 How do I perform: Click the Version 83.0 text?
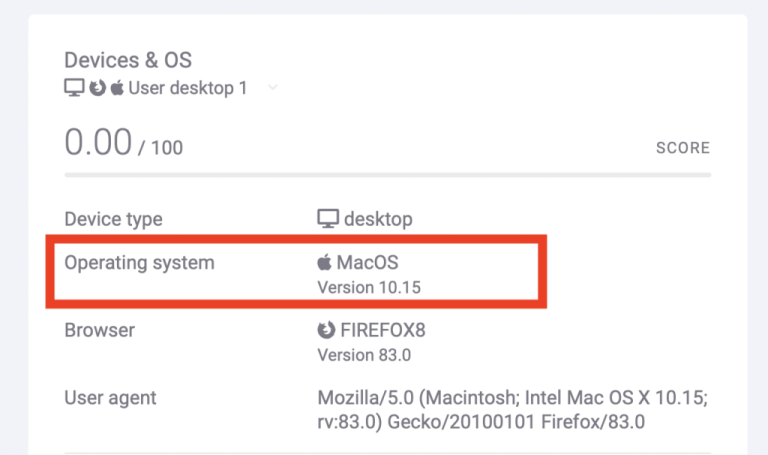click(x=364, y=354)
